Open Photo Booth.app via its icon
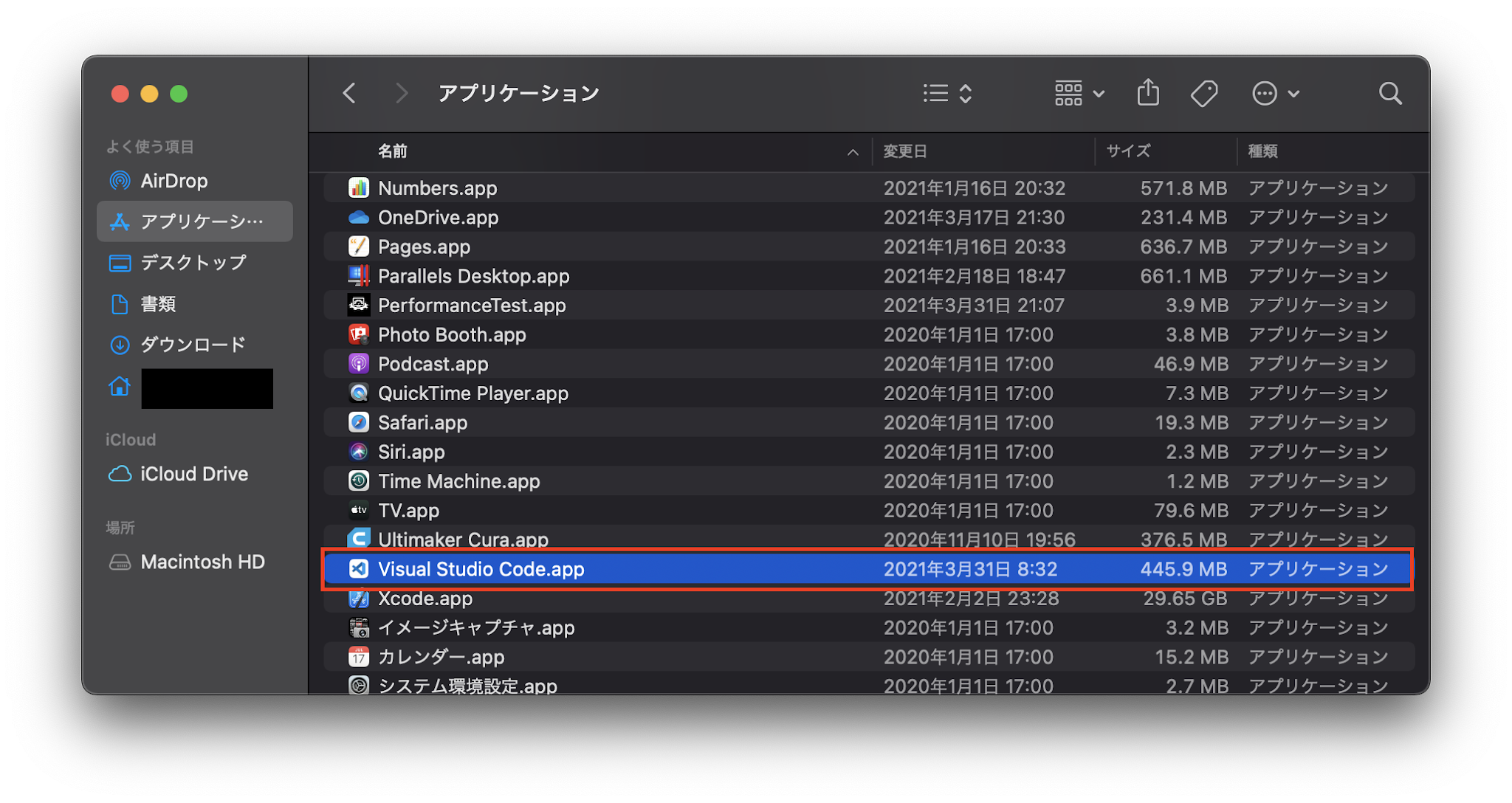 pyautogui.click(x=359, y=334)
